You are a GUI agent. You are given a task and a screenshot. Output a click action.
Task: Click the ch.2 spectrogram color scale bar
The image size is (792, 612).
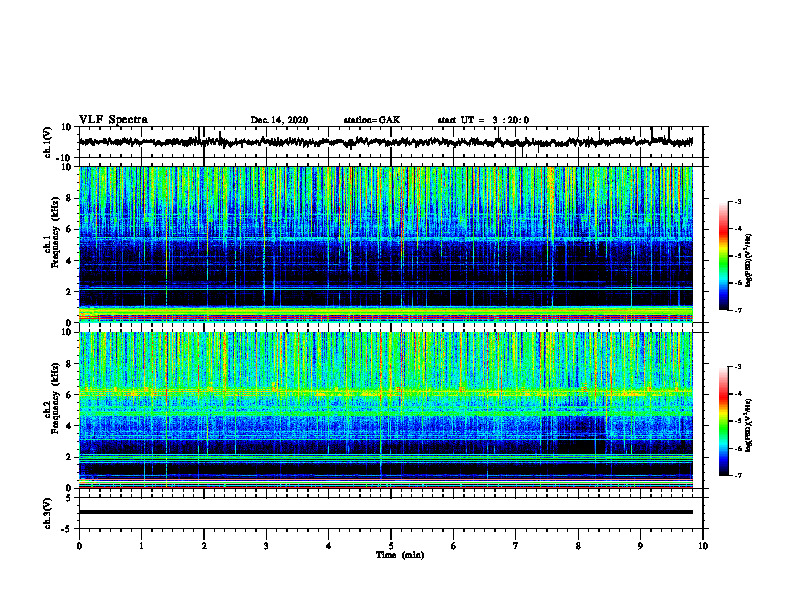point(724,421)
